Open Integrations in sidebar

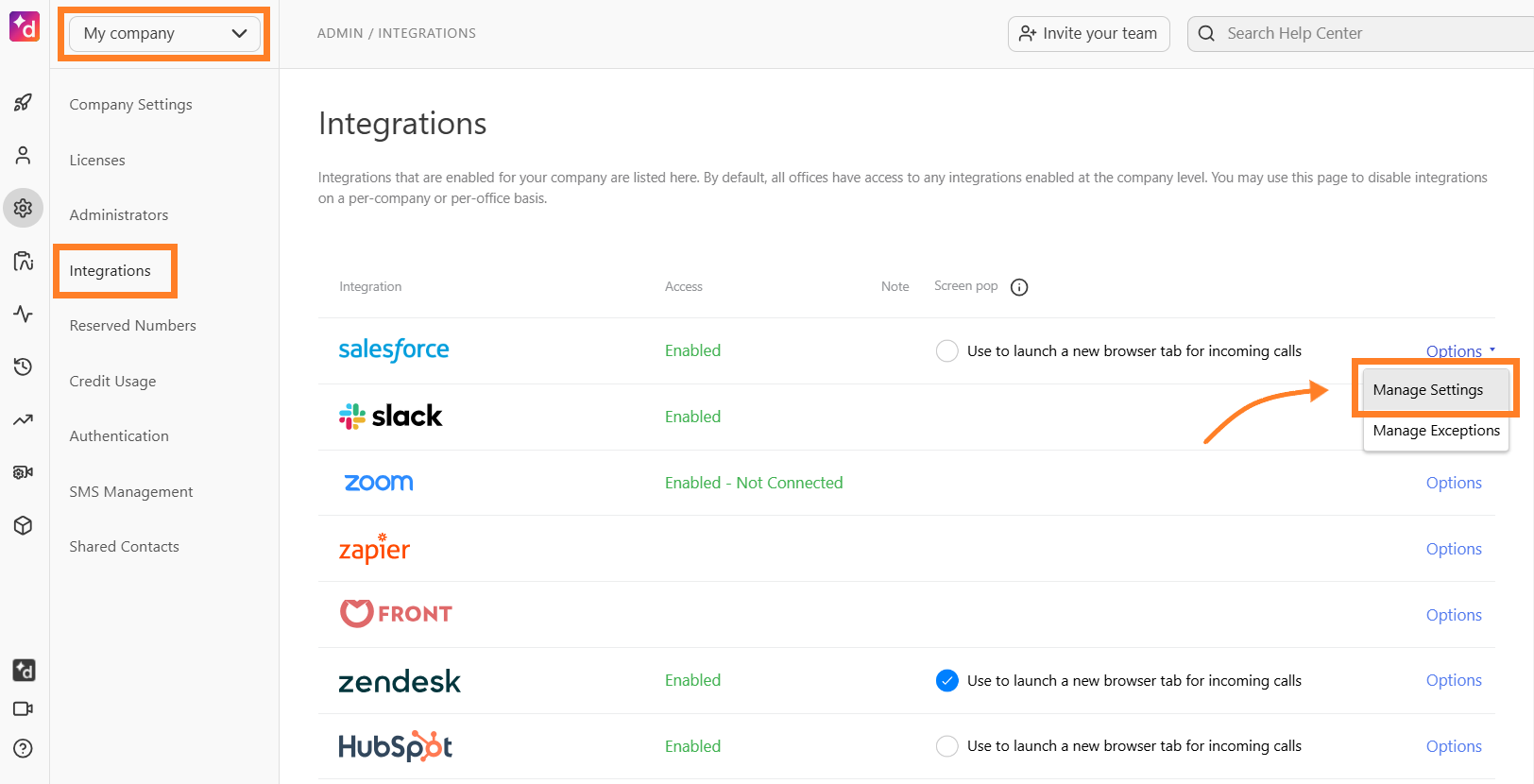click(x=110, y=271)
